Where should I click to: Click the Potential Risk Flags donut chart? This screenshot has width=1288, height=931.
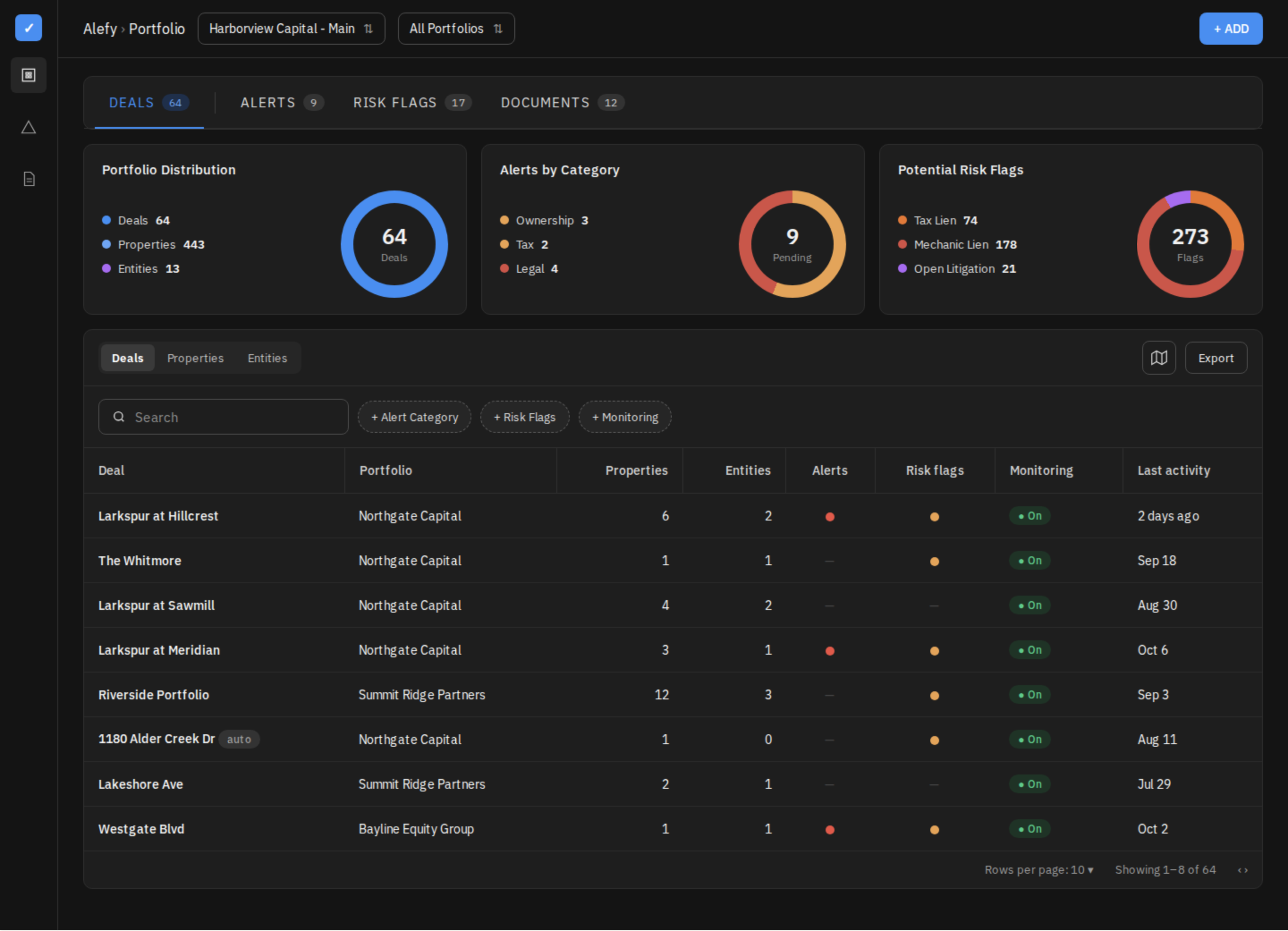tap(1190, 244)
